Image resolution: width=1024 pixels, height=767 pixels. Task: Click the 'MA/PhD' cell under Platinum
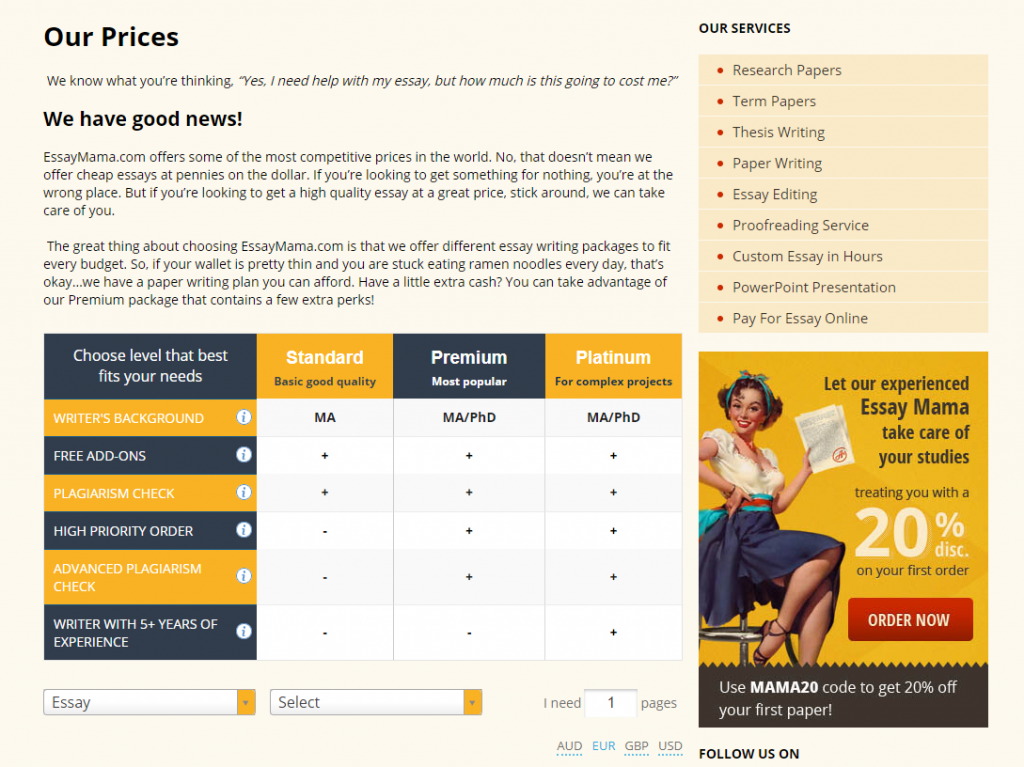[613, 417]
